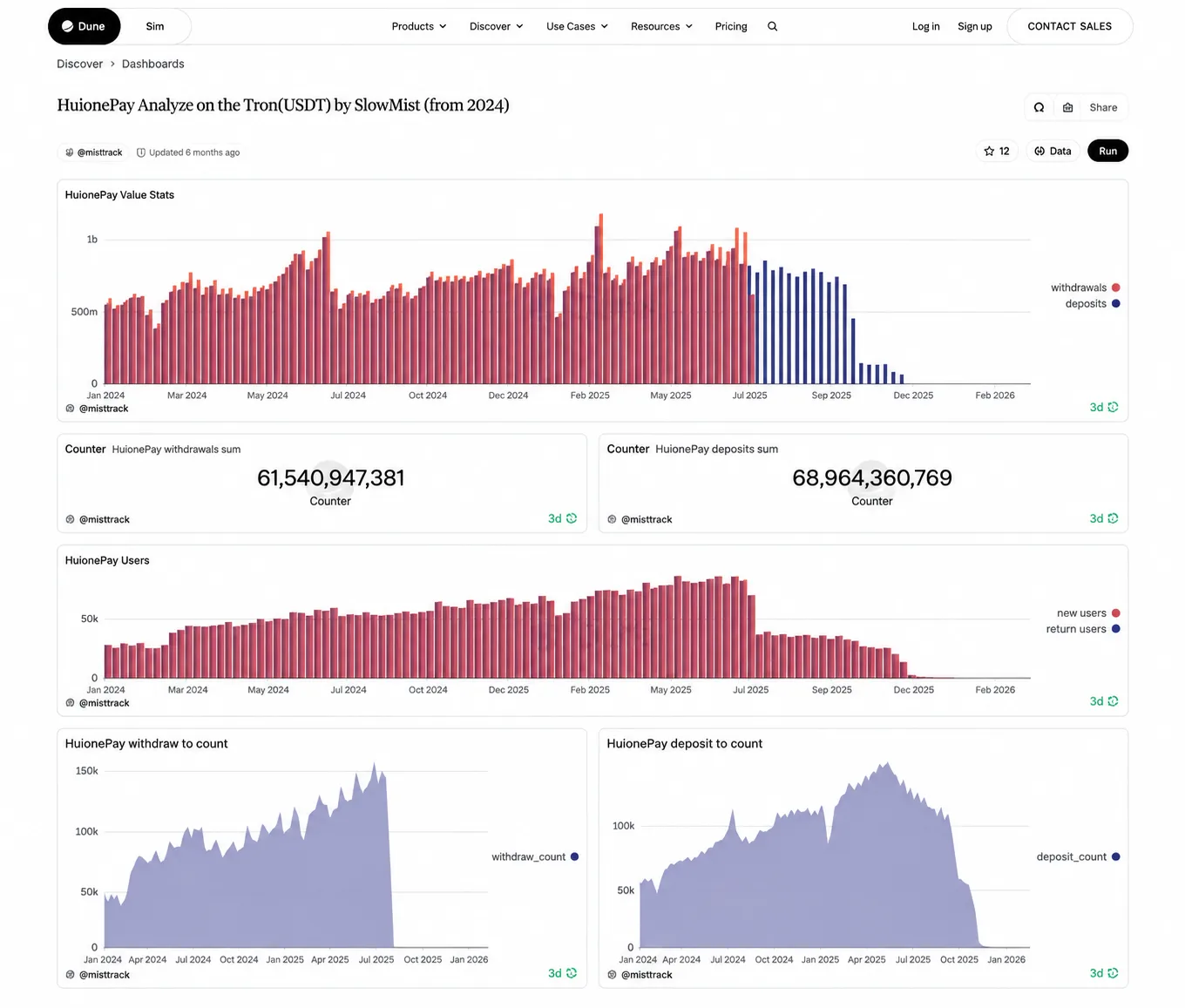The height and width of the screenshot is (1008, 1185).
Task: Click the Sign up link
Action: (975, 26)
